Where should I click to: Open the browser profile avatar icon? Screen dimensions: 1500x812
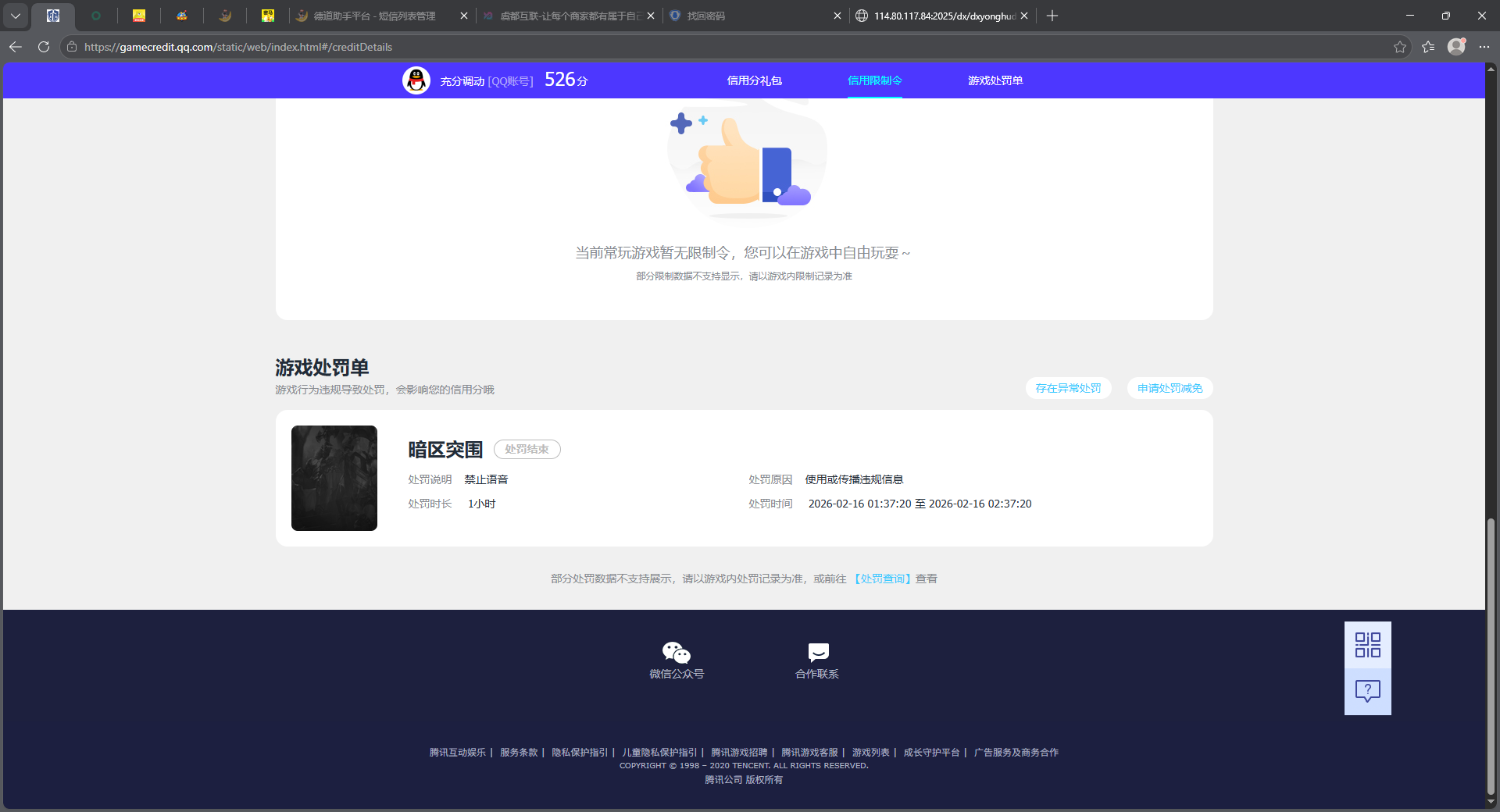(x=1456, y=47)
